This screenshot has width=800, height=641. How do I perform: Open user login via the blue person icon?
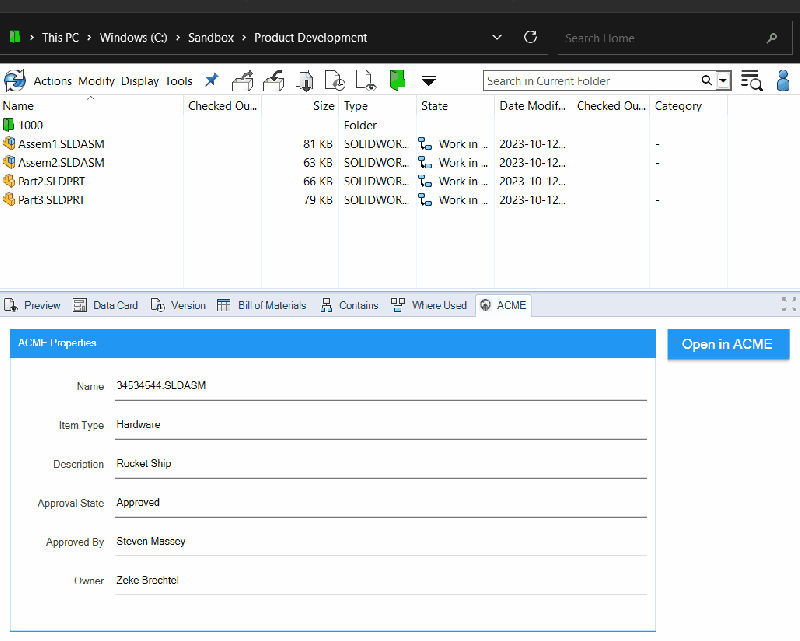783,80
